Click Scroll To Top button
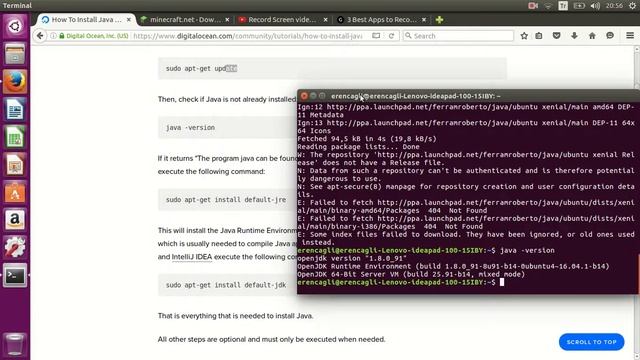 click(591, 342)
